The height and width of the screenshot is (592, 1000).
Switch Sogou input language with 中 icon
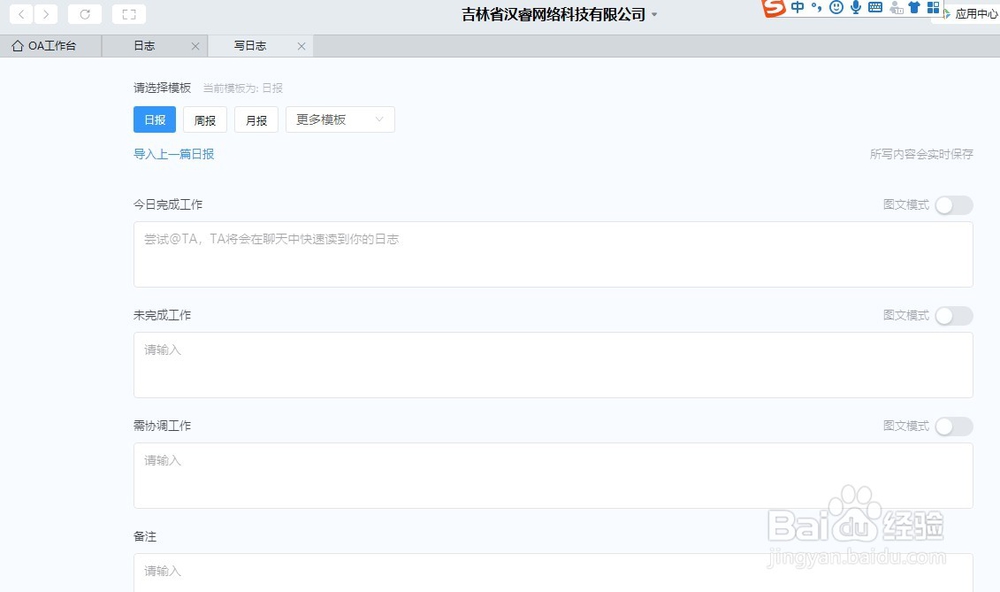[797, 7]
